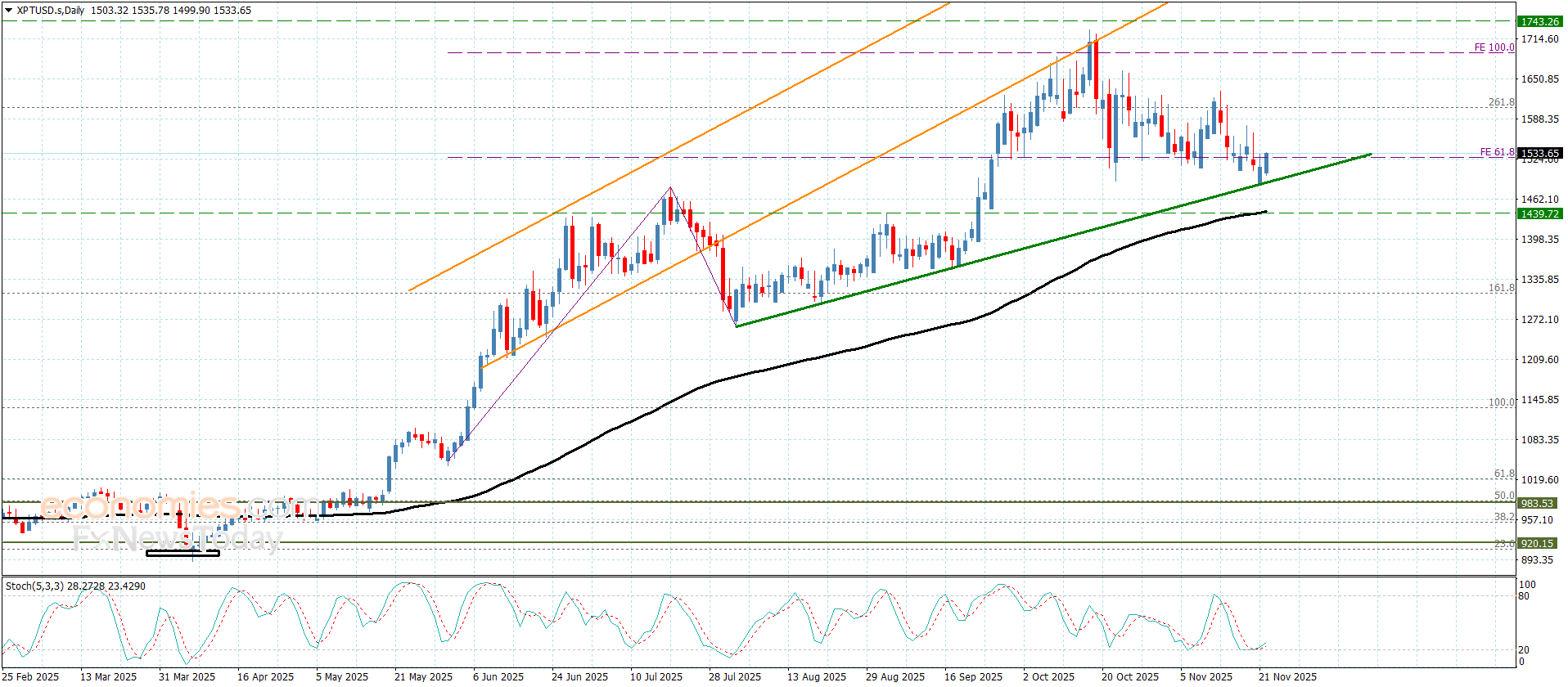Click the stochastic 80 level axis label
Image resolution: width=1568 pixels, height=687 pixels.
click(x=1524, y=596)
